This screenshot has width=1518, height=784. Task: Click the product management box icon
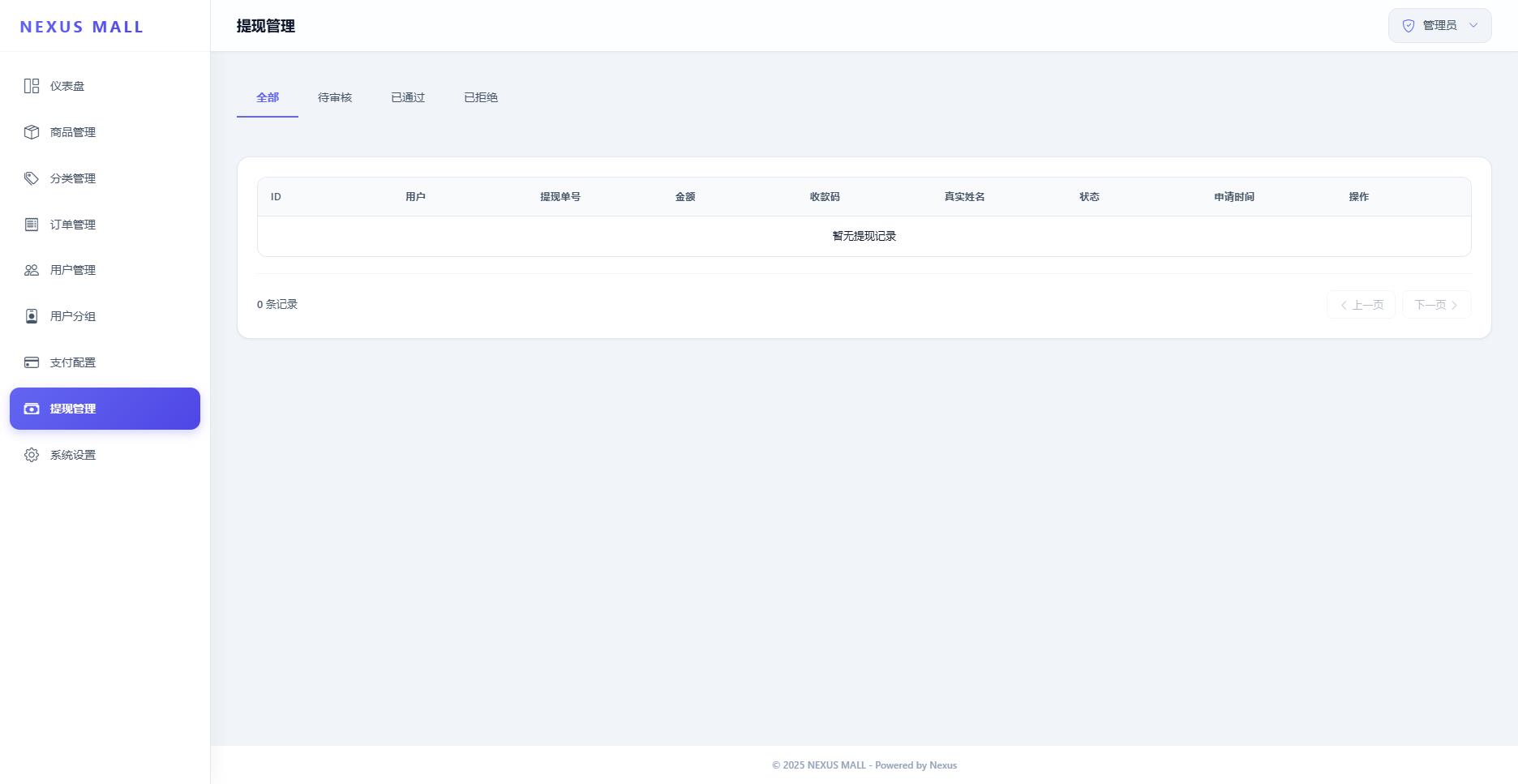click(x=32, y=132)
